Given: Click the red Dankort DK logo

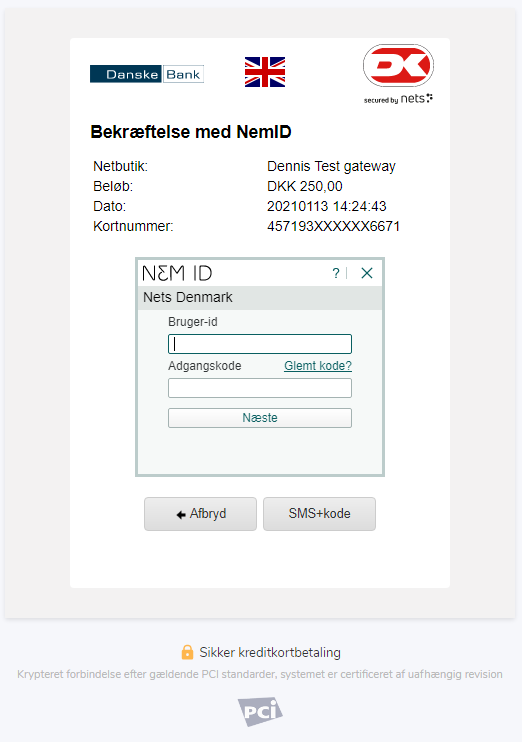Looking at the screenshot, I should tap(398, 65).
